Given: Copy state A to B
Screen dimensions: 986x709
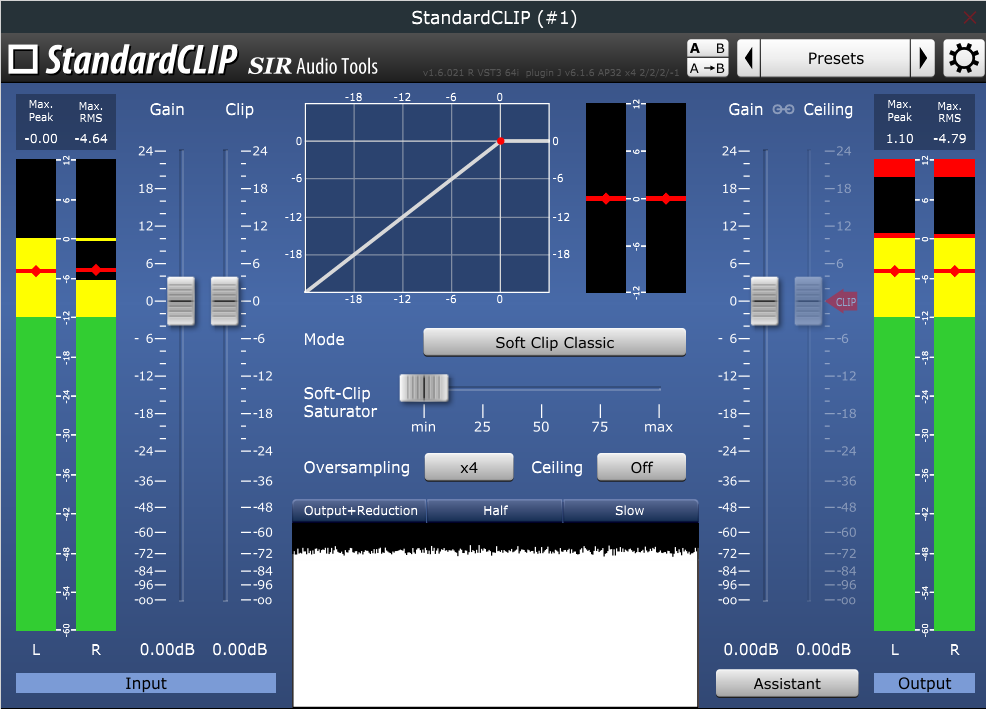Looking at the screenshot, I should [x=707, y=68].
